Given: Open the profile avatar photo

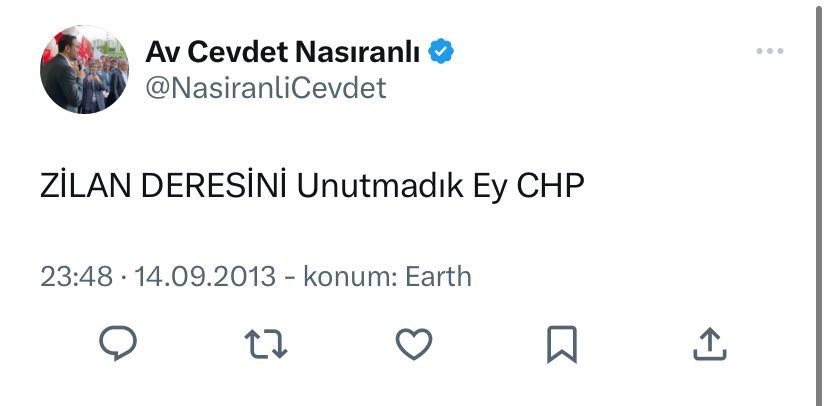Looking at the screenshot, I should click(84, 69).
